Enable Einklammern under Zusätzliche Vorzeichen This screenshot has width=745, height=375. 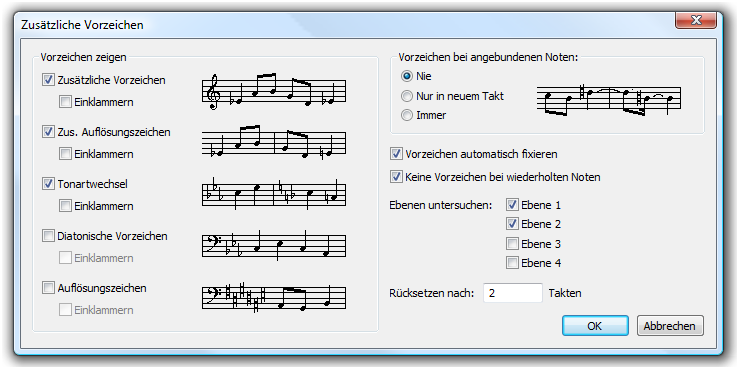[x=65, y=101]
